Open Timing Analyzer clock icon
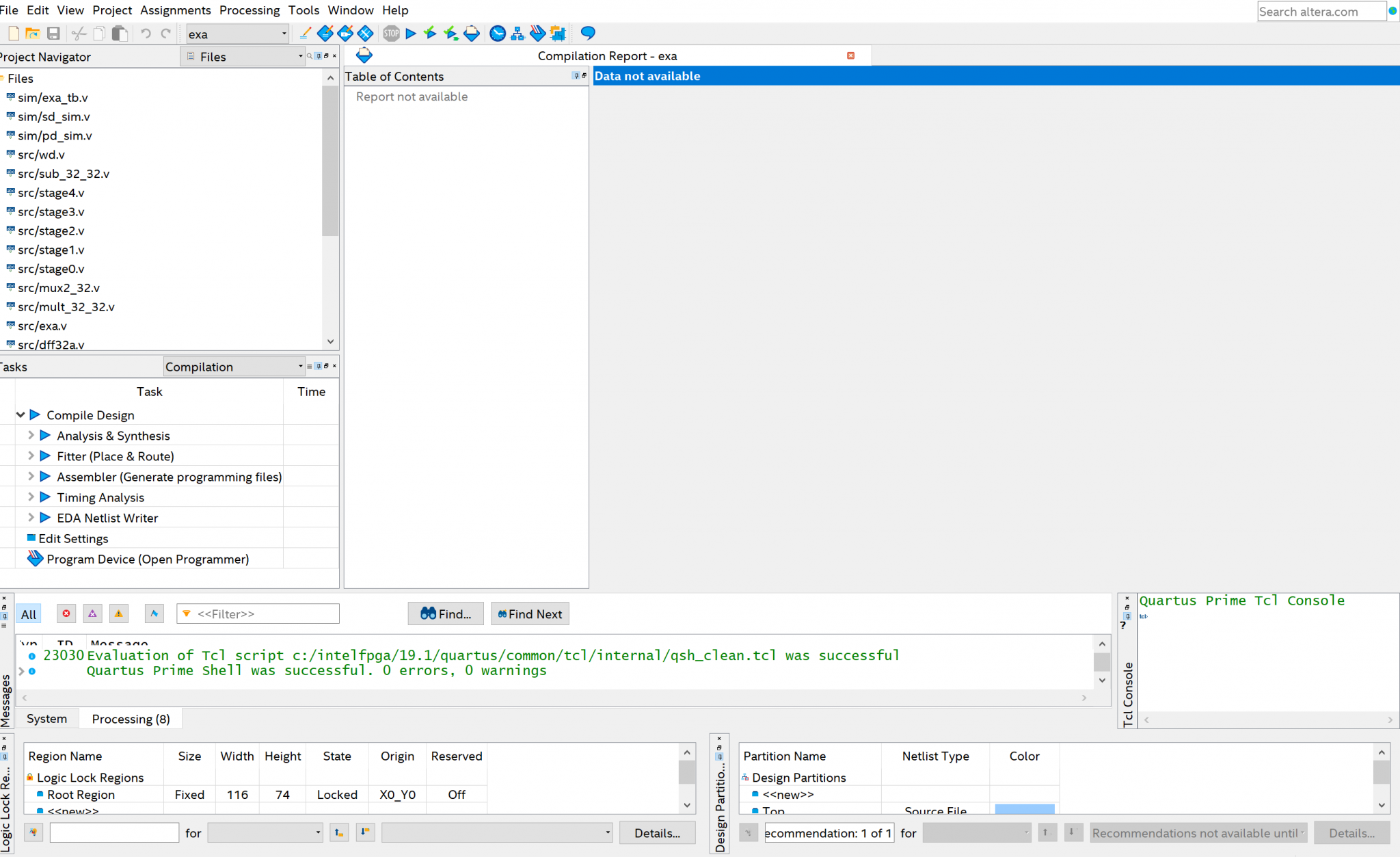Image resolution: width=1400 pixels, height=857 pixels. 498,34
